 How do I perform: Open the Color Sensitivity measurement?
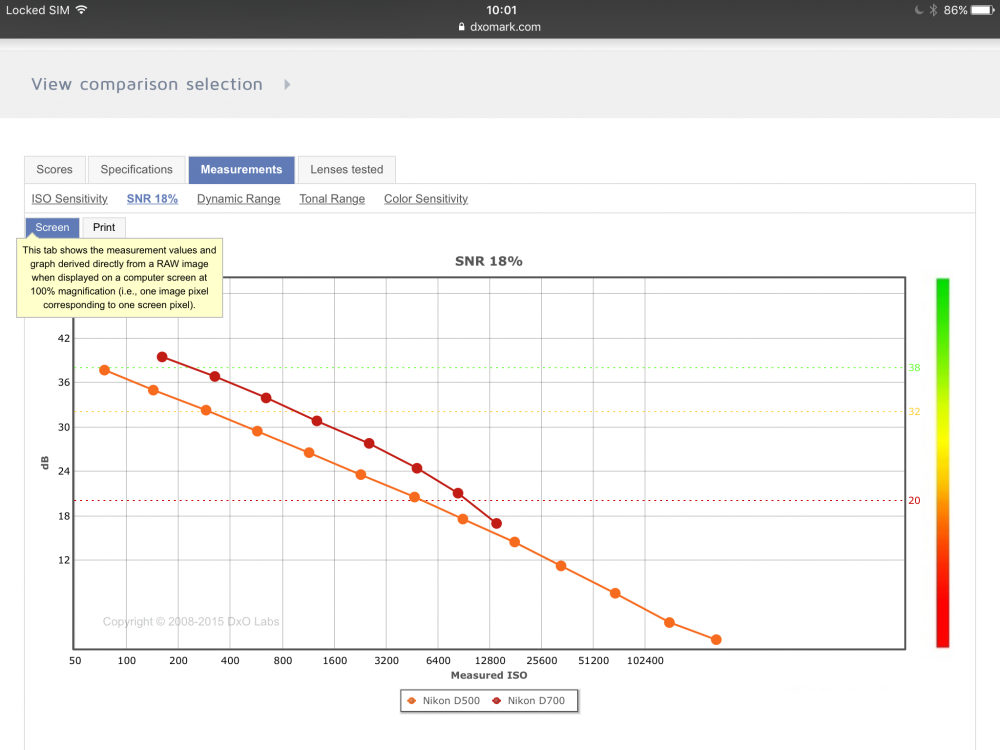pyautogui.click(x=426, y=199)
